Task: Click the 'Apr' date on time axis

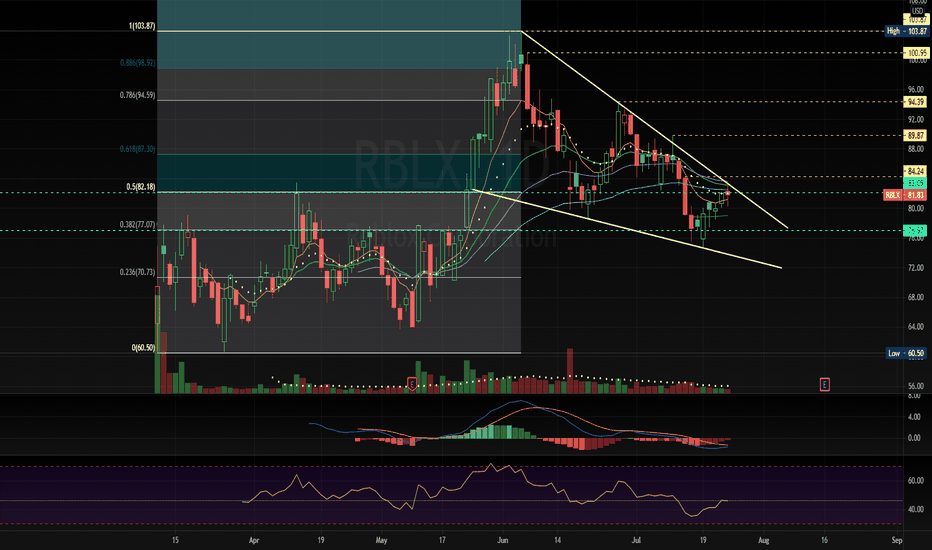Action: click(x=254, y=540)
